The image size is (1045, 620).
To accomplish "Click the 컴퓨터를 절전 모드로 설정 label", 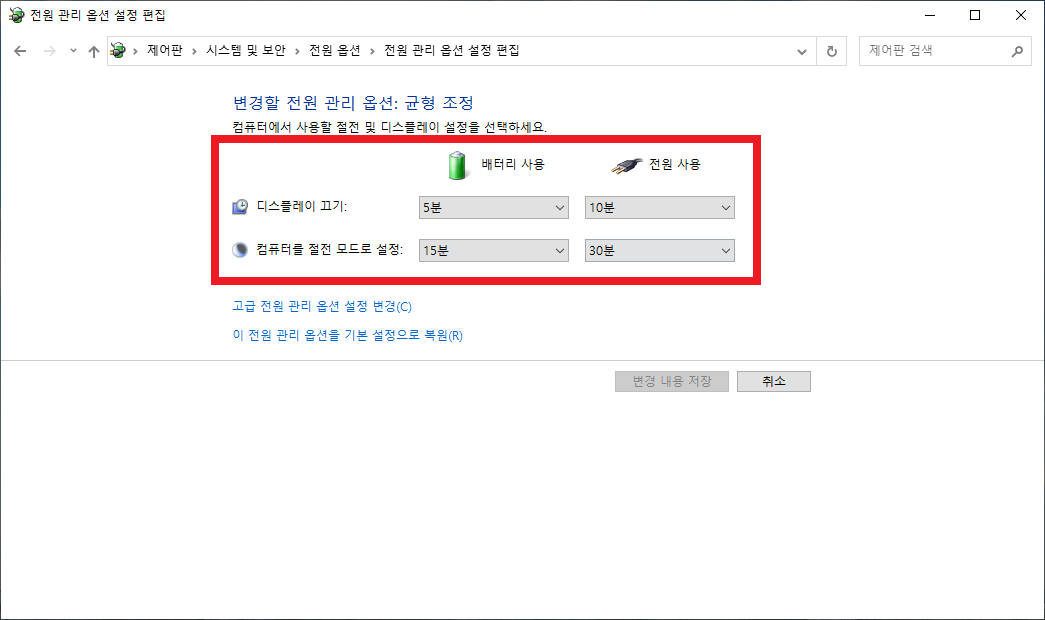I will coord(330,249).
